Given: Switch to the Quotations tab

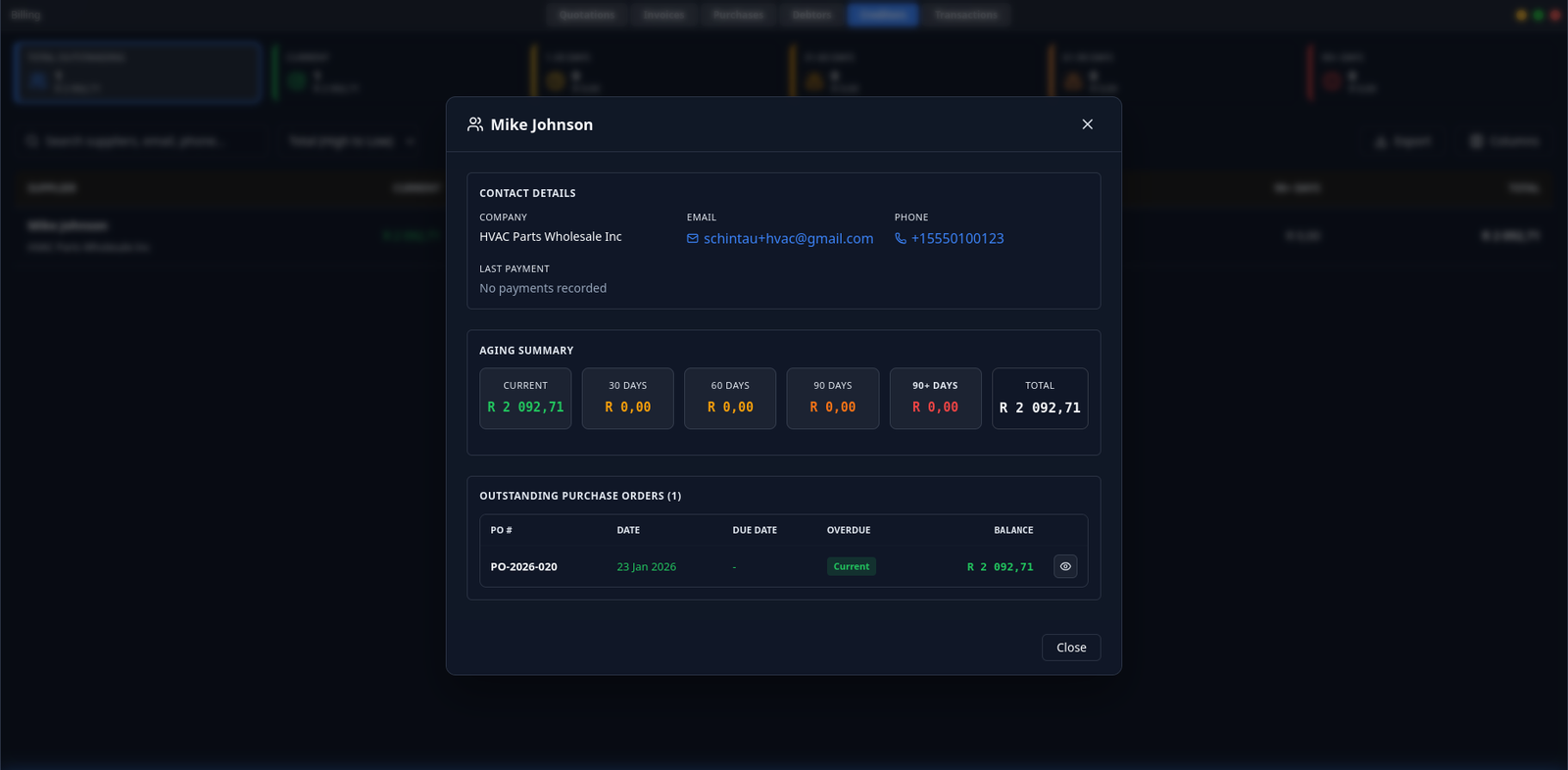Looking at the screenshot, I should [586, 15].
